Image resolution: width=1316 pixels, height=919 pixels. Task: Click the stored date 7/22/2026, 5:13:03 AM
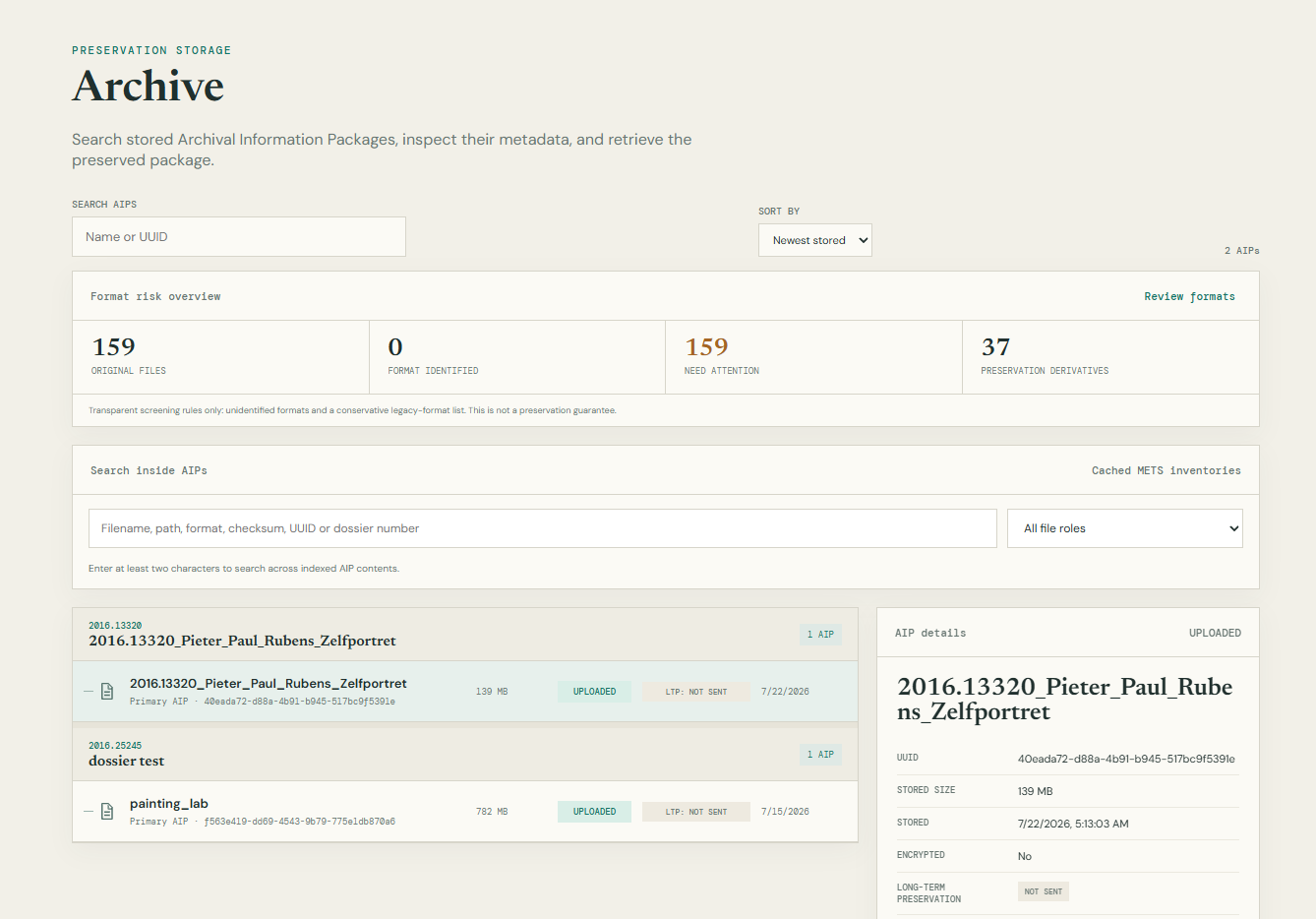(1073, 824)
